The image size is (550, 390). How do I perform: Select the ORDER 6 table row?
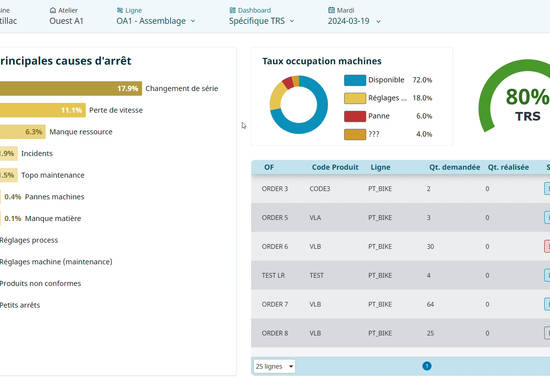pos(401,247)
